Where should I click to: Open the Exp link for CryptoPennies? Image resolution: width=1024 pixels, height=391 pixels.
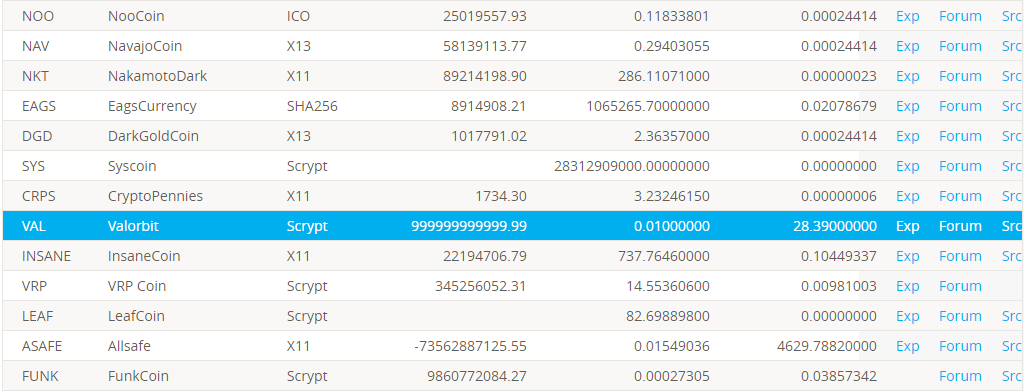[907, 196]
